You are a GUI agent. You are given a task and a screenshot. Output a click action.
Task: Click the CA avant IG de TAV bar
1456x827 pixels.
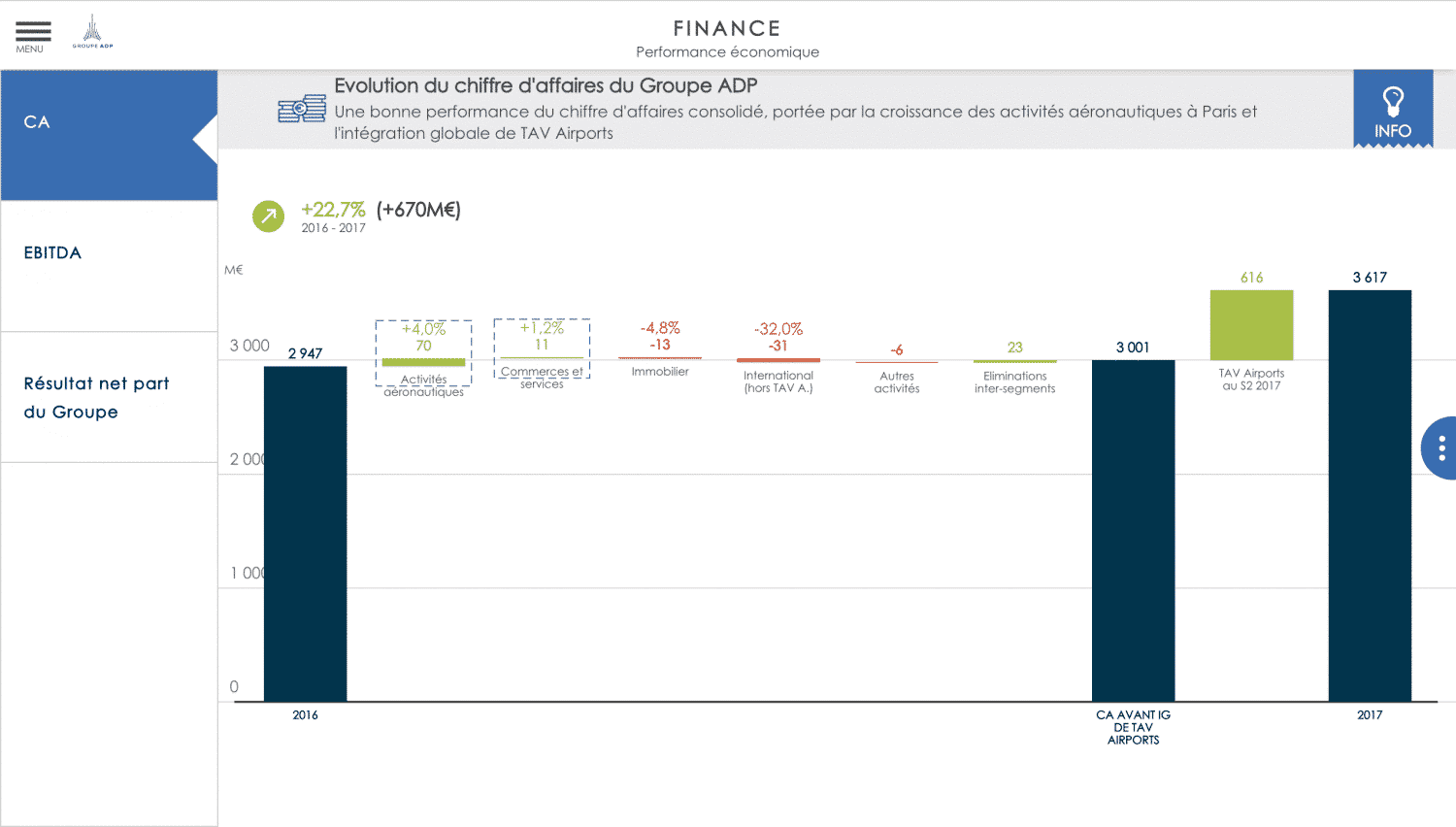pyautogui.click(x=1133, y=530)
